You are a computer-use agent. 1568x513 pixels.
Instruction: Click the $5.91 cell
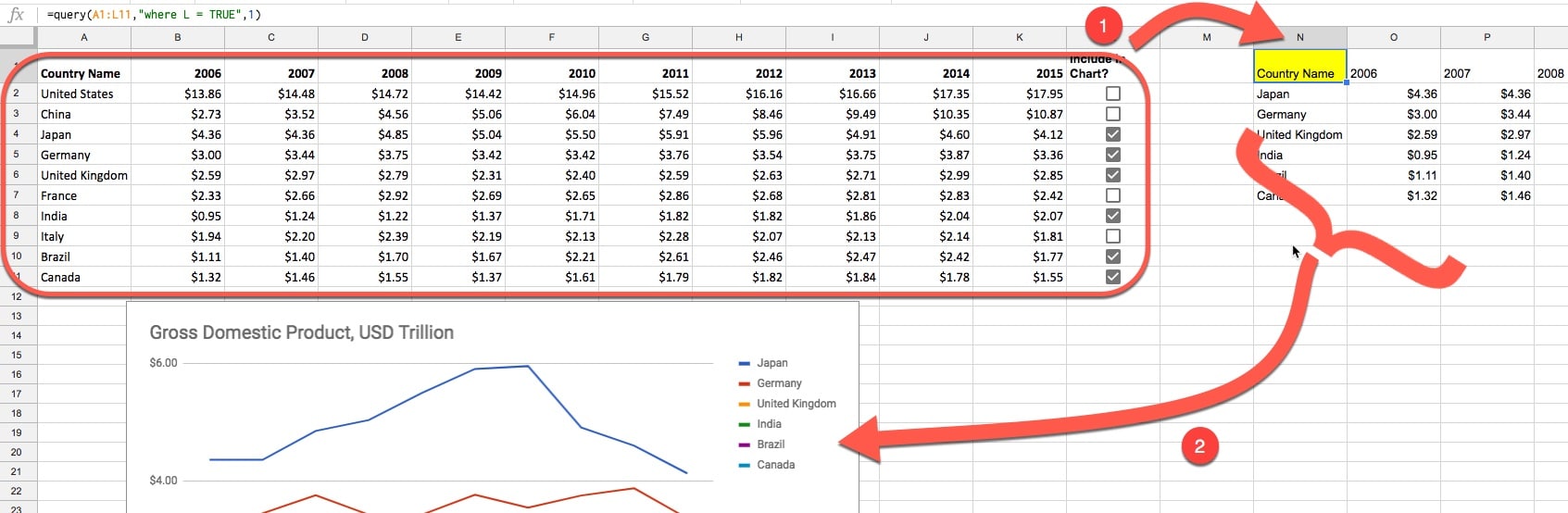click(646, 134)
